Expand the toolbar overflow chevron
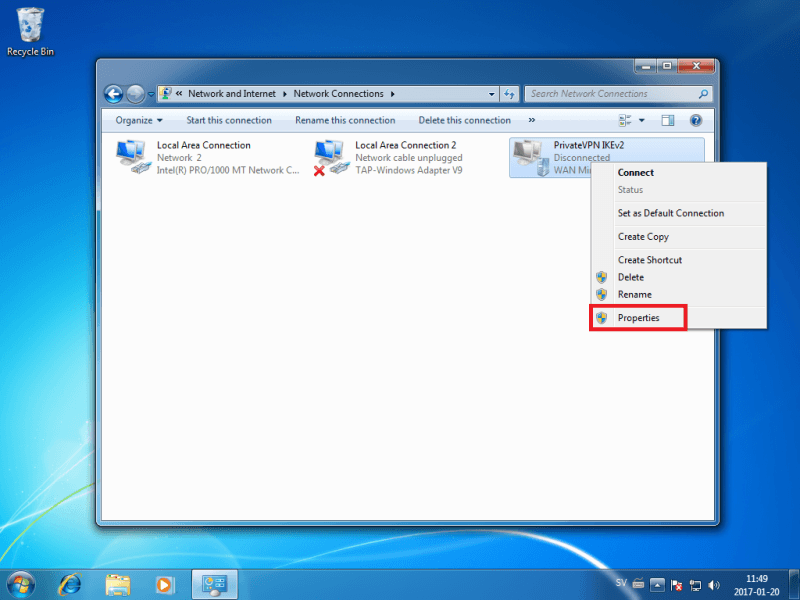 click(531, 120)
